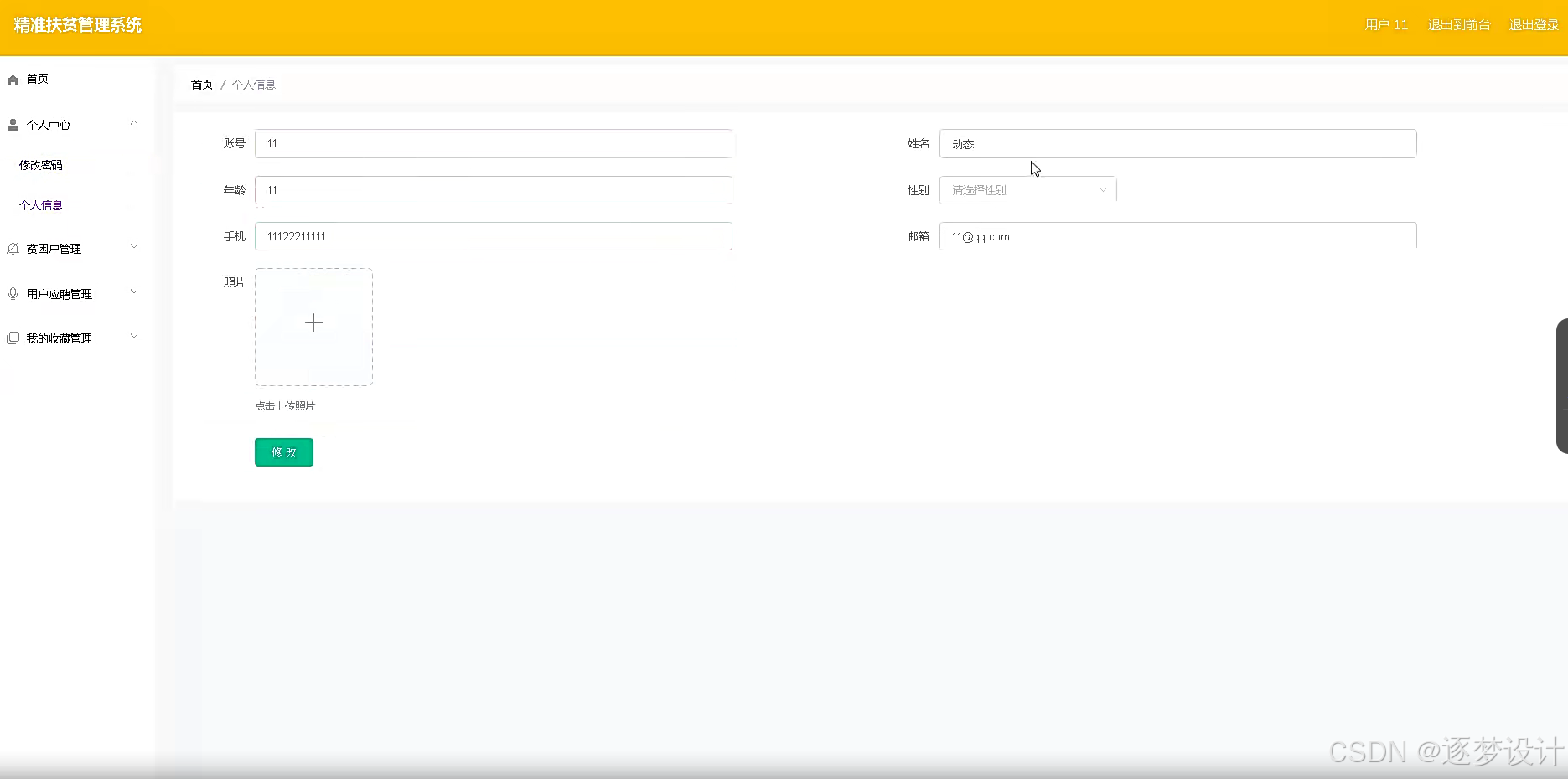Expand the 我的收藏管理 chevron
Viewport: 1568px width, 779px height.
pyautogui.click(x=134, y=337)
